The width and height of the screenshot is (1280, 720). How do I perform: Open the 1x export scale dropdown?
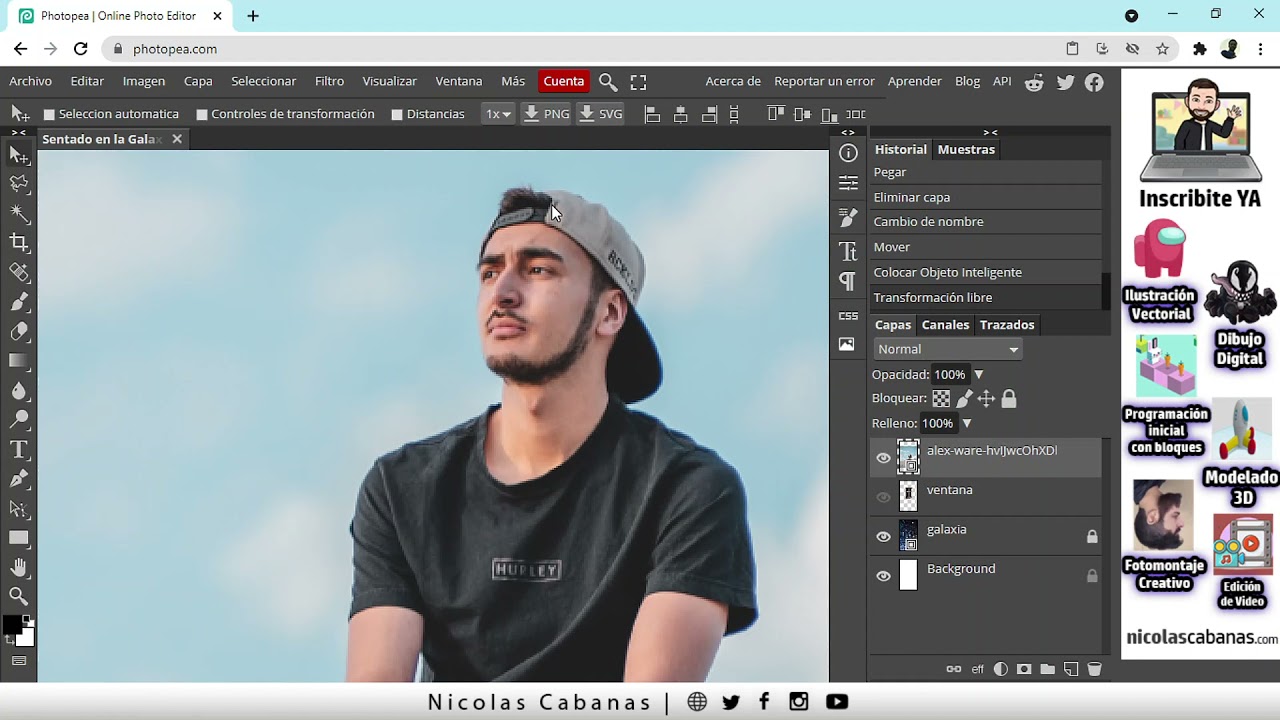click(x=498, y=114)
